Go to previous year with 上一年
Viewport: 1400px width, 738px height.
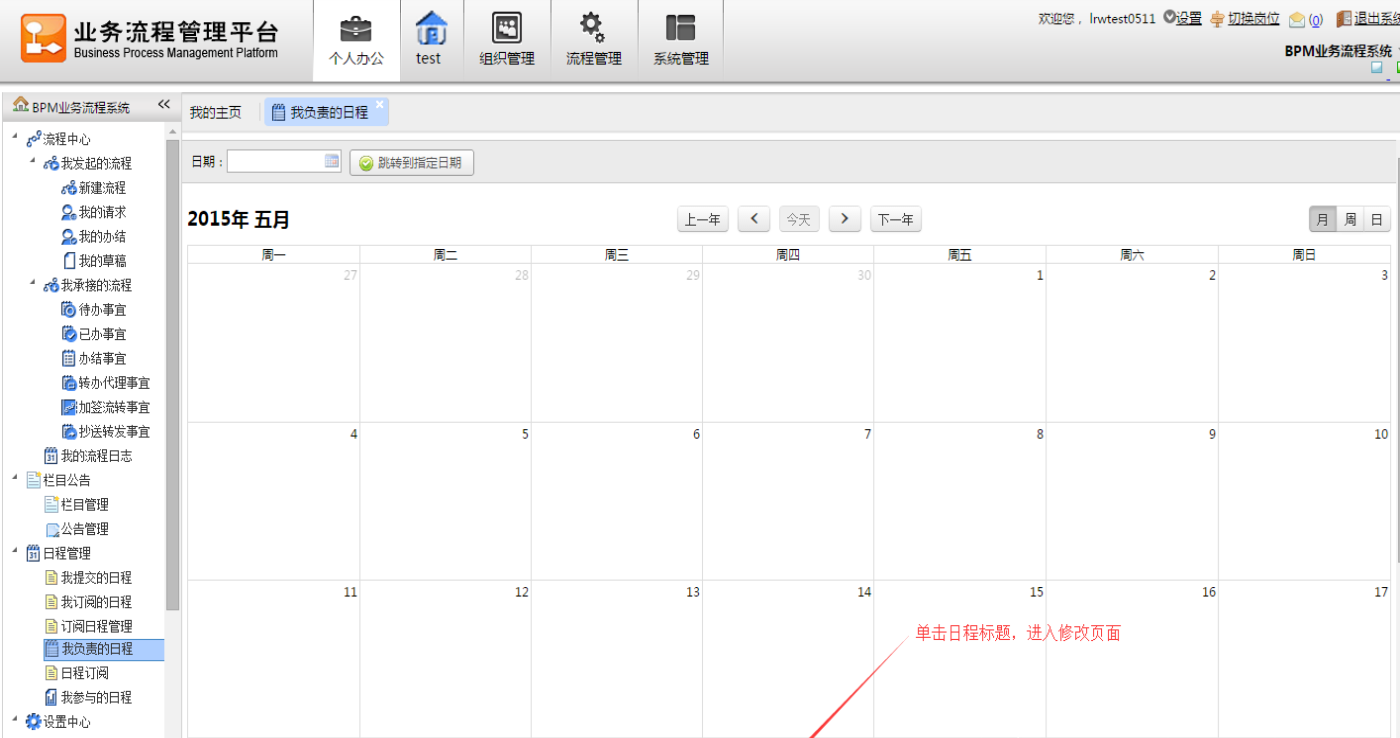coord(703,220)
